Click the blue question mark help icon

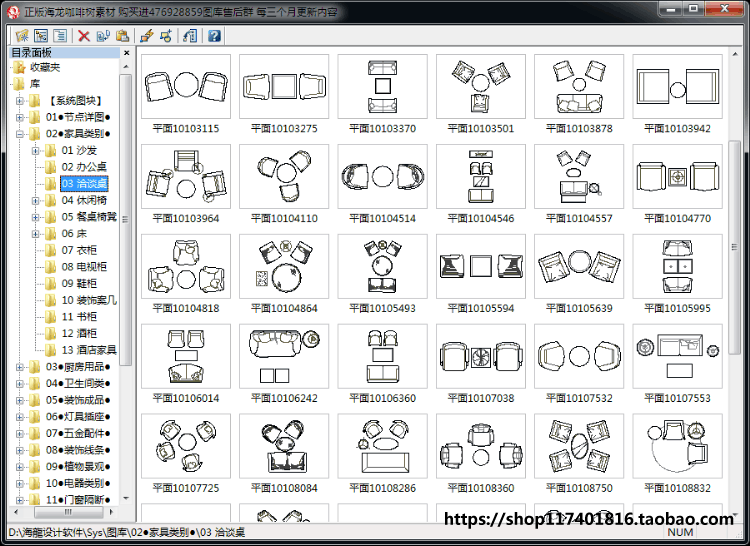[x=214, y=35]
